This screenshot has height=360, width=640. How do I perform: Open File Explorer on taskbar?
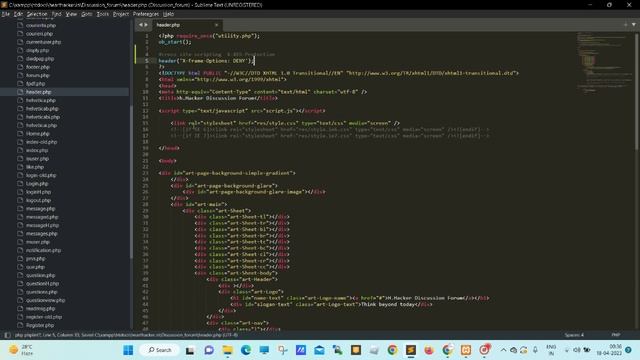coord(227,350)
